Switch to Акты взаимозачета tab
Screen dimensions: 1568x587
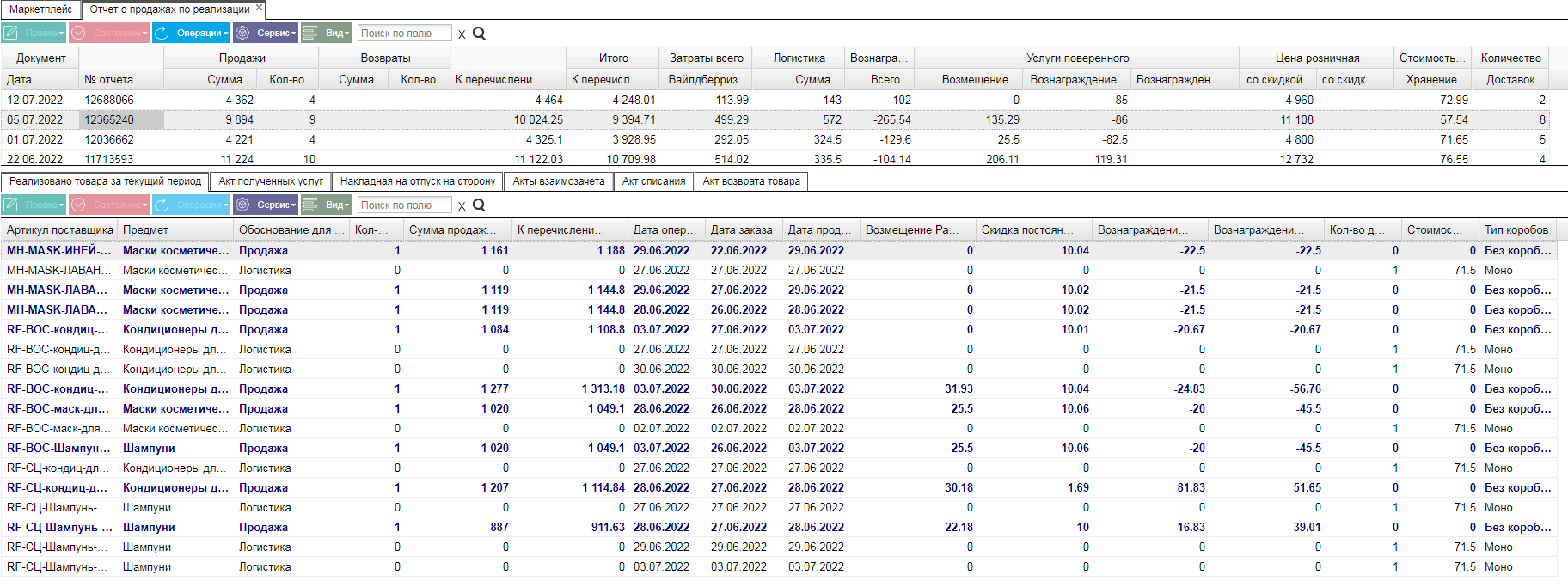(x=559, y=181)
